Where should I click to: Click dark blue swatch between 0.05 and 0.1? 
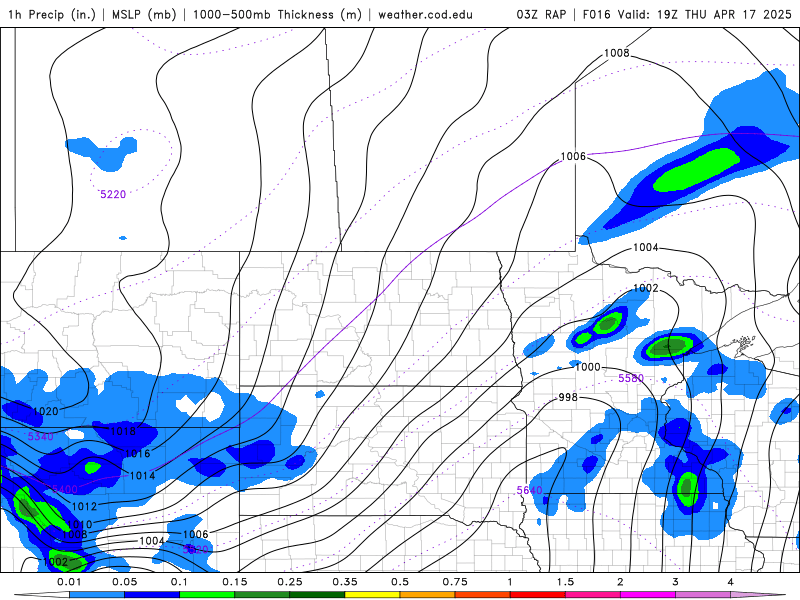152,595
